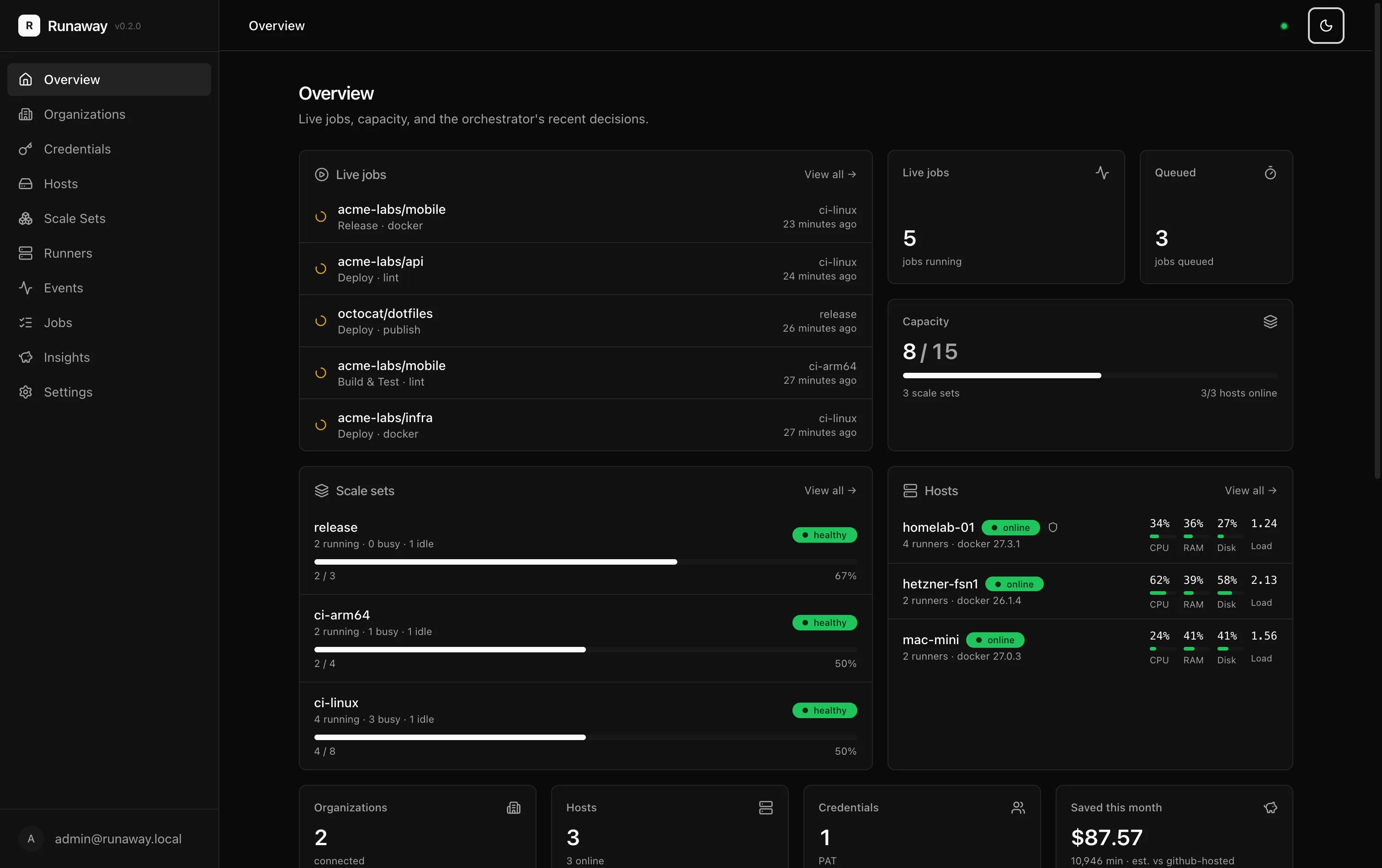Open acme-labs/mobile Build & Test lint job
1382x868 pixels.
coord(585,373)
